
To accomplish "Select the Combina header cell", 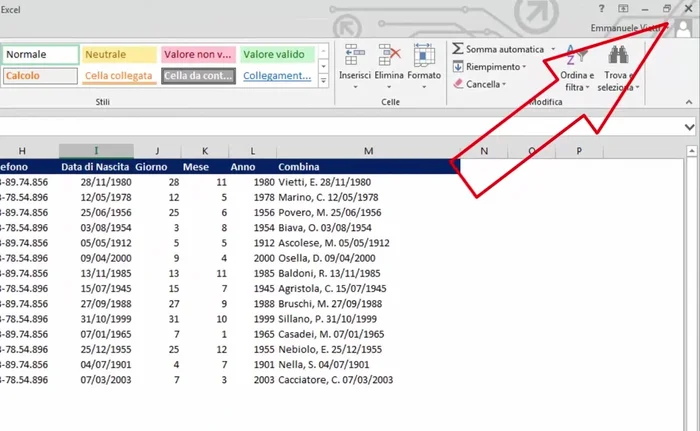I will click(368, 167).
